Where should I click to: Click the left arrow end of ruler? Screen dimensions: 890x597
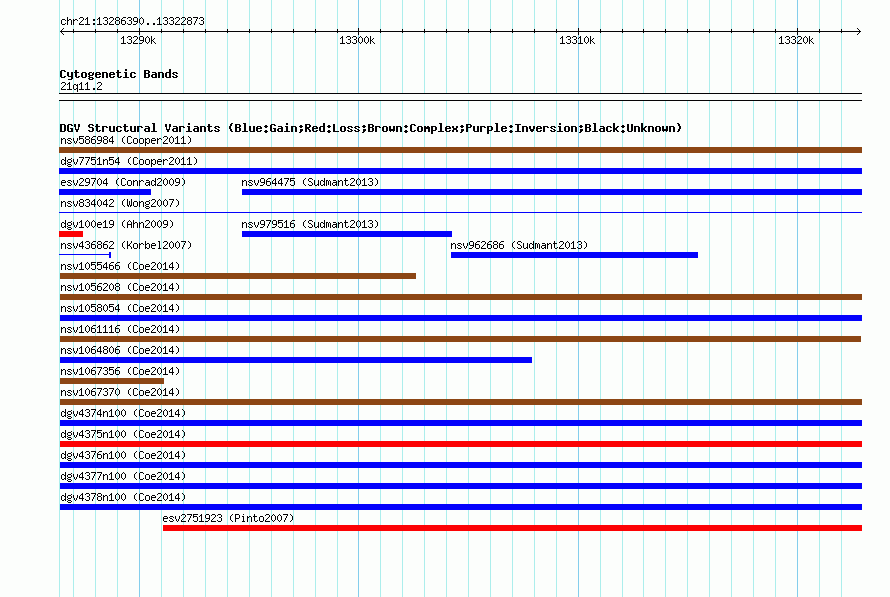62,32
